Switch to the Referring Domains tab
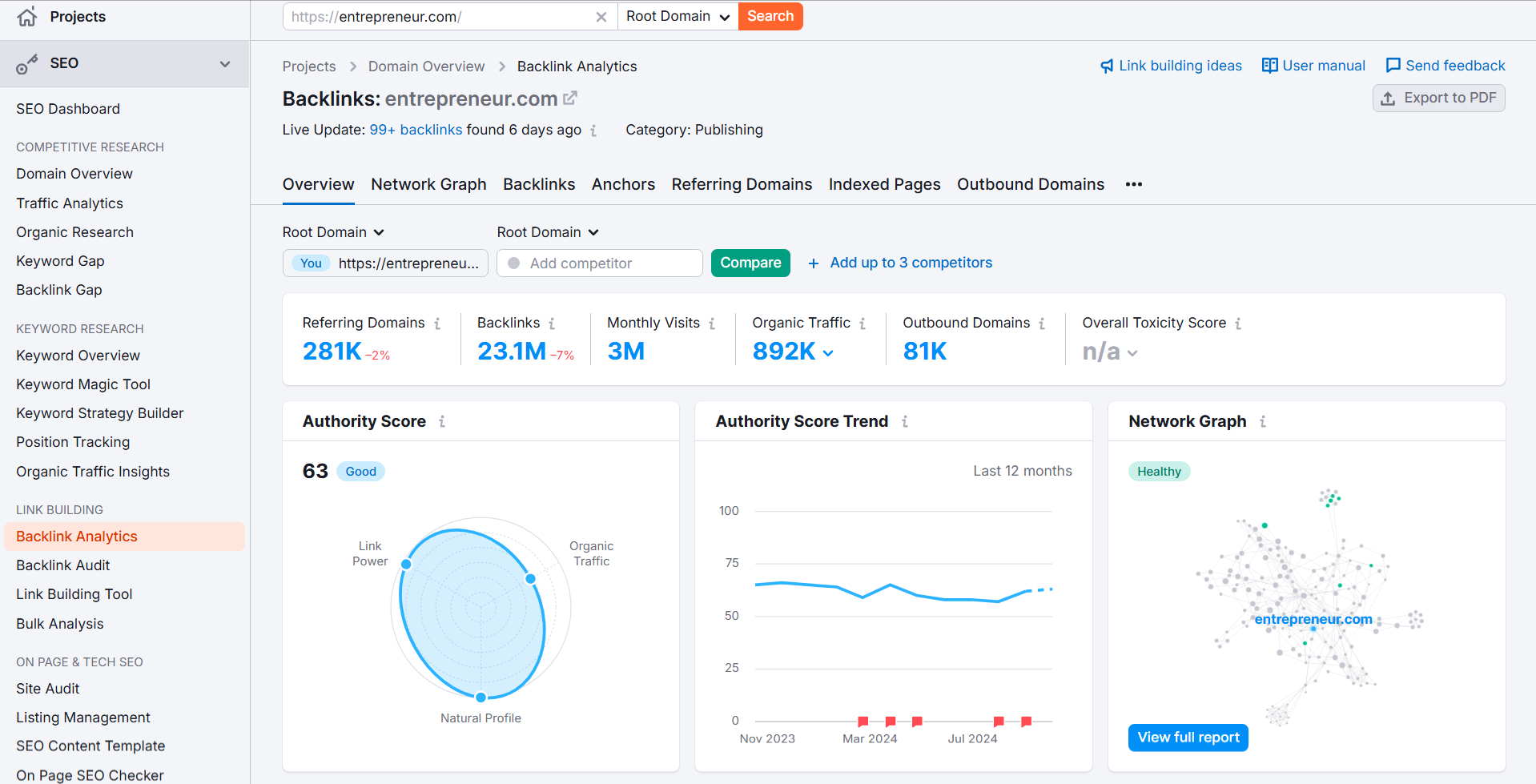 pos(742,184)
